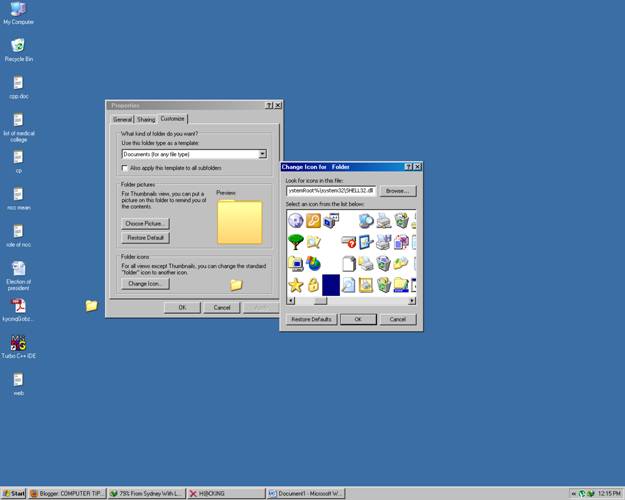Cancel the Change Icon dialog

(x=398, y=319)
